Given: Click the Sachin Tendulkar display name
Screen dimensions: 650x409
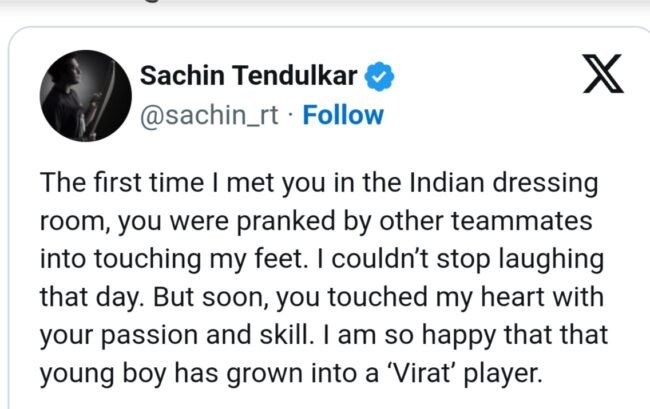Looking at the screenshot, I should click(248, 76).
